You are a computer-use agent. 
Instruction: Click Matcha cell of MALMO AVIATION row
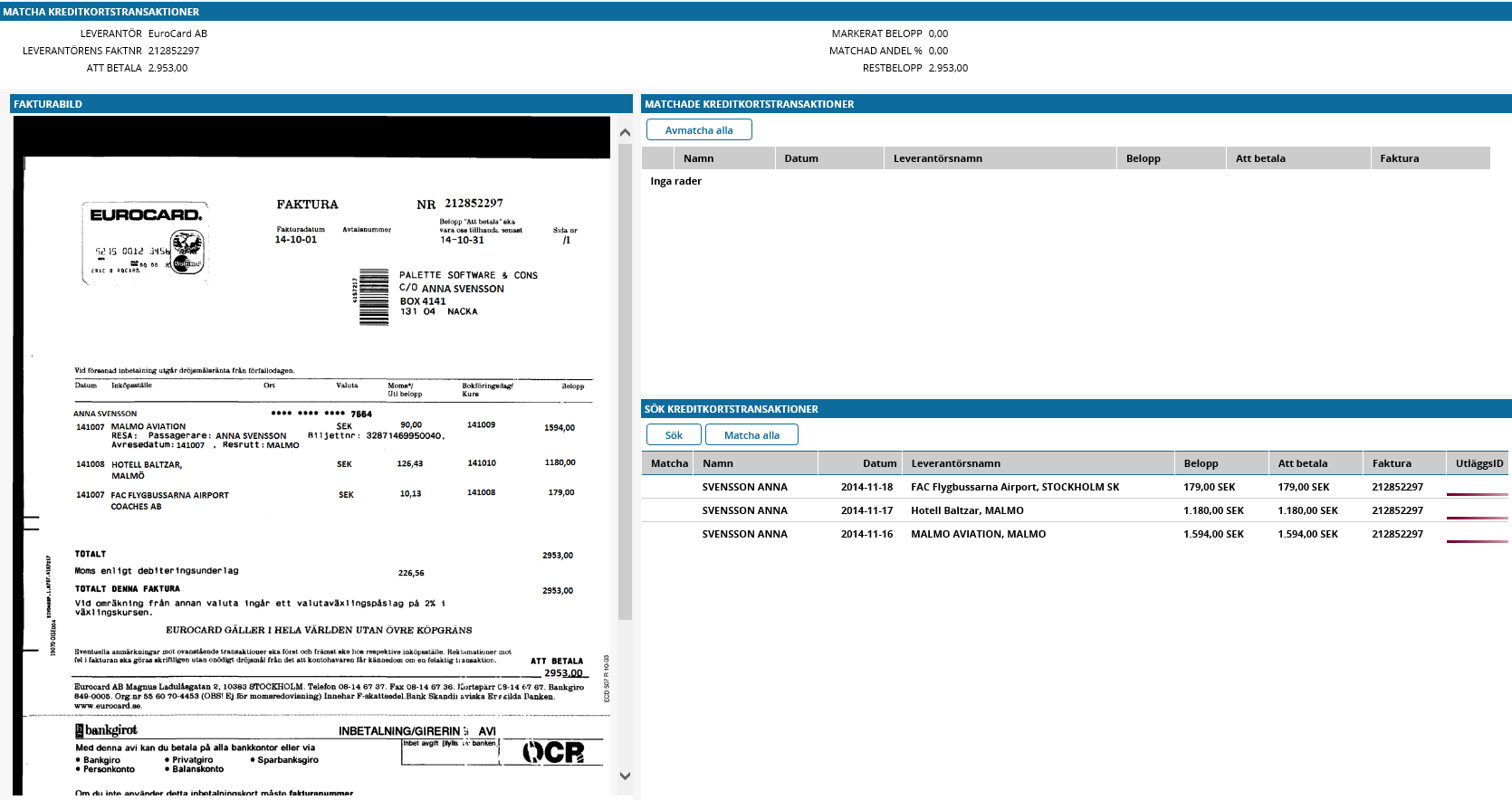pyautogui.click(x=668, y=534)
